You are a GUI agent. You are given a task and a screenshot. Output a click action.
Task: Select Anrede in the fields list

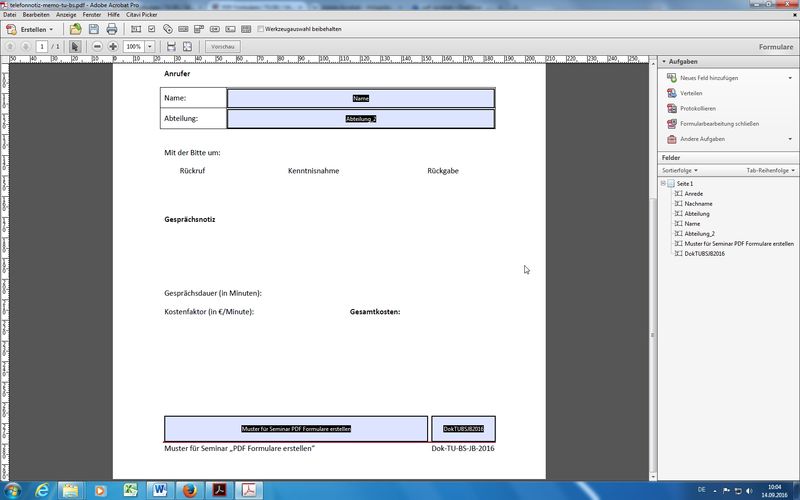693,194
